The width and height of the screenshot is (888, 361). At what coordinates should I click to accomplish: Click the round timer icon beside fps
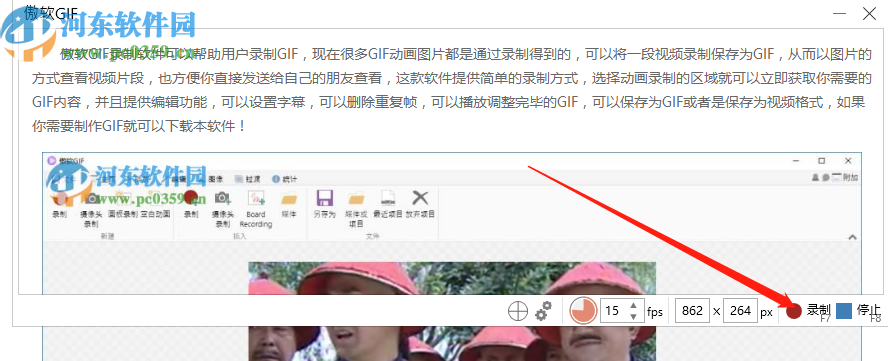(583, 311)
